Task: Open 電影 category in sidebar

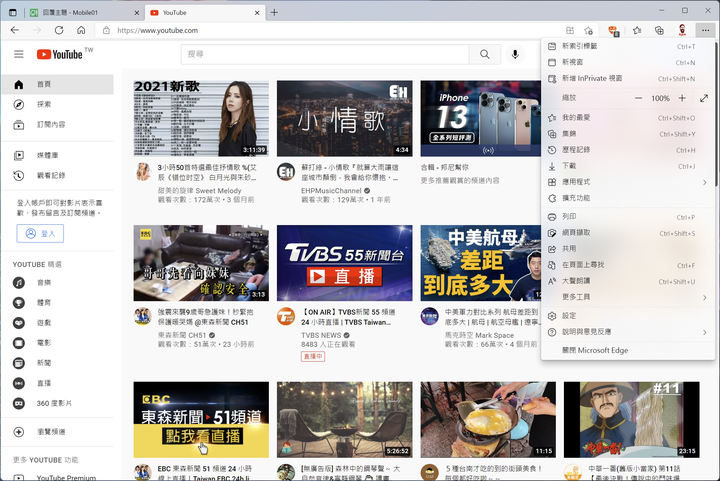Action: pos(57,343)
